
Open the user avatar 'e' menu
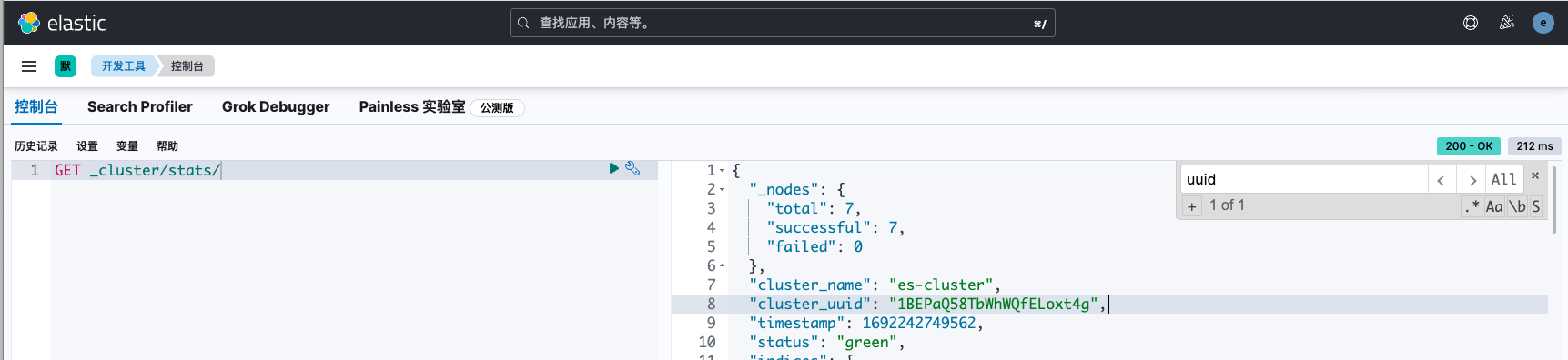click(x=1543, y=23)
